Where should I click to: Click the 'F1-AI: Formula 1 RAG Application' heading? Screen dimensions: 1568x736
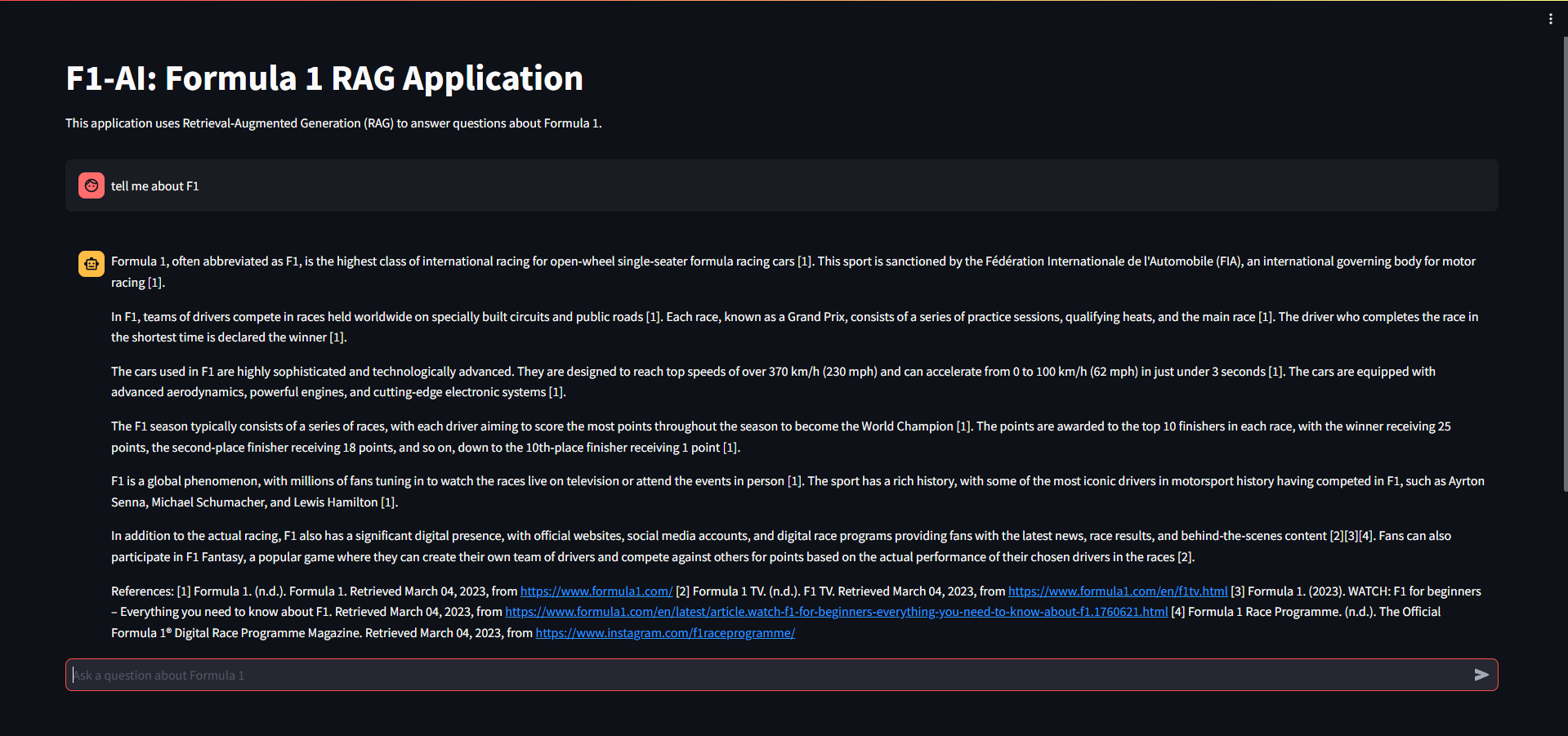coord(324,78)
